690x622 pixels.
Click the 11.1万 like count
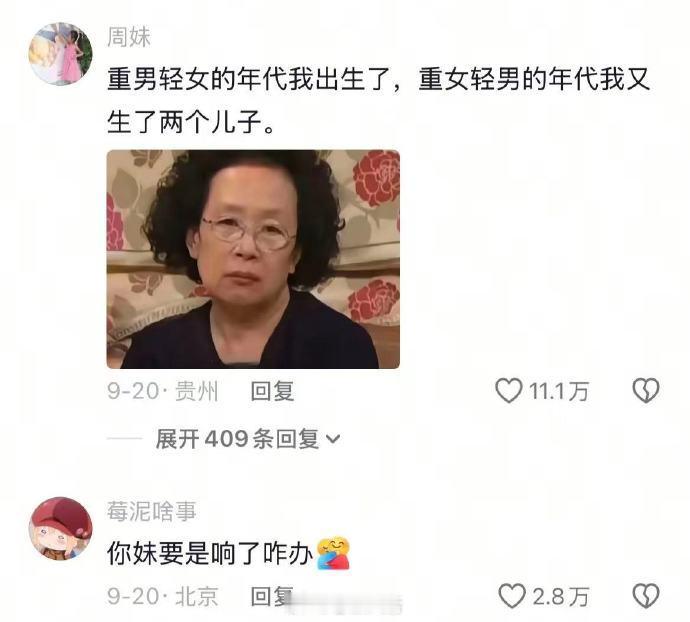(x=559, y=391)
